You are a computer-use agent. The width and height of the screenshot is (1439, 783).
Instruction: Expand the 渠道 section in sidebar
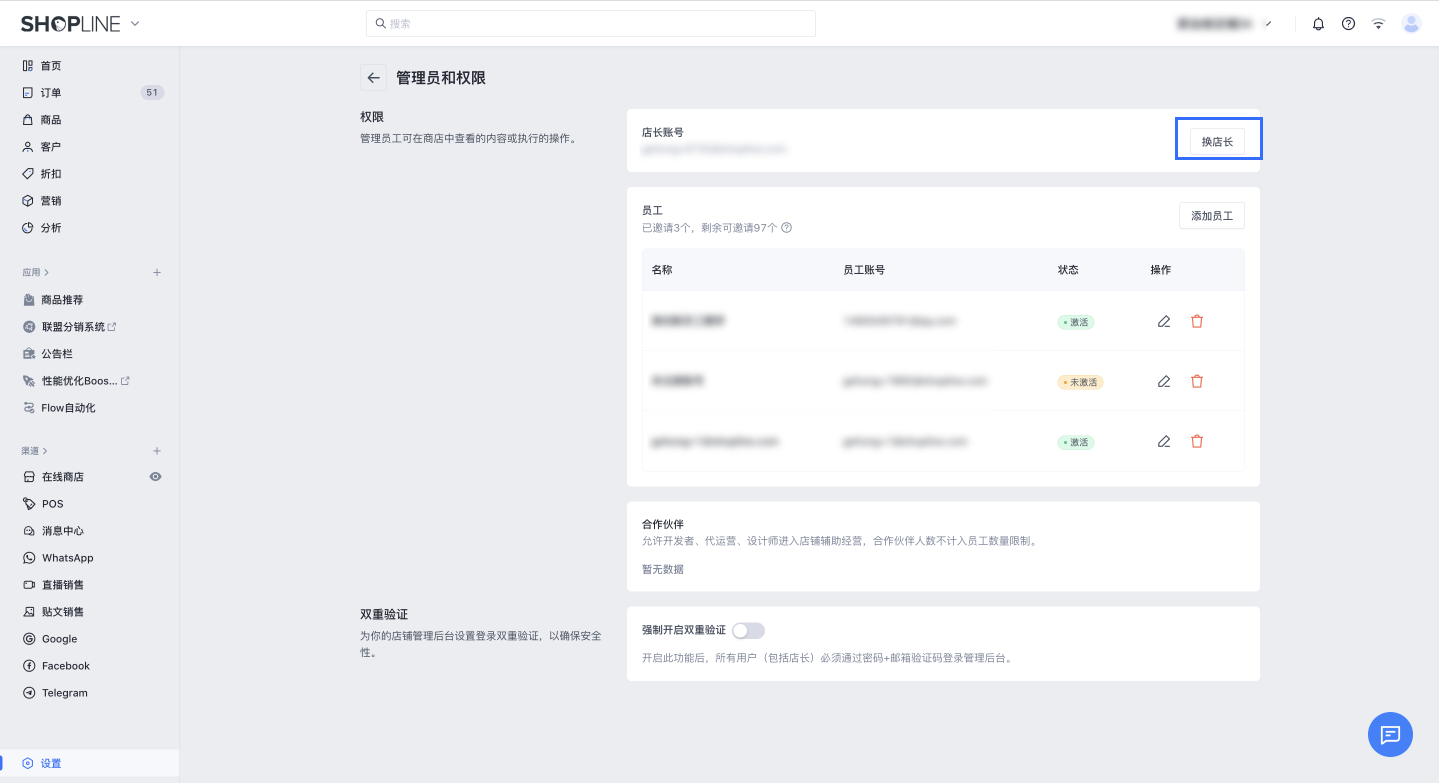pyautogui.click(x=35, y=451)
